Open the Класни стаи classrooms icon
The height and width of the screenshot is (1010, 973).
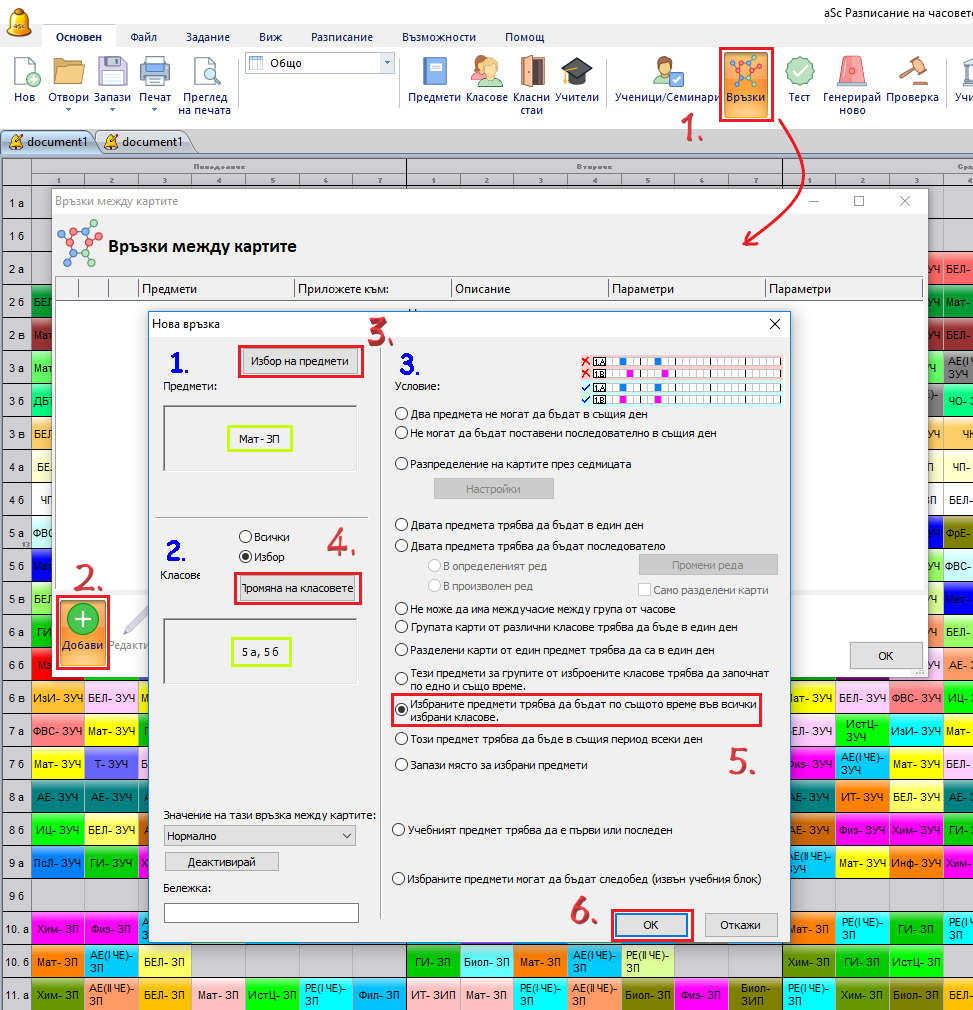pyautogui.click(x=532, y=72)
